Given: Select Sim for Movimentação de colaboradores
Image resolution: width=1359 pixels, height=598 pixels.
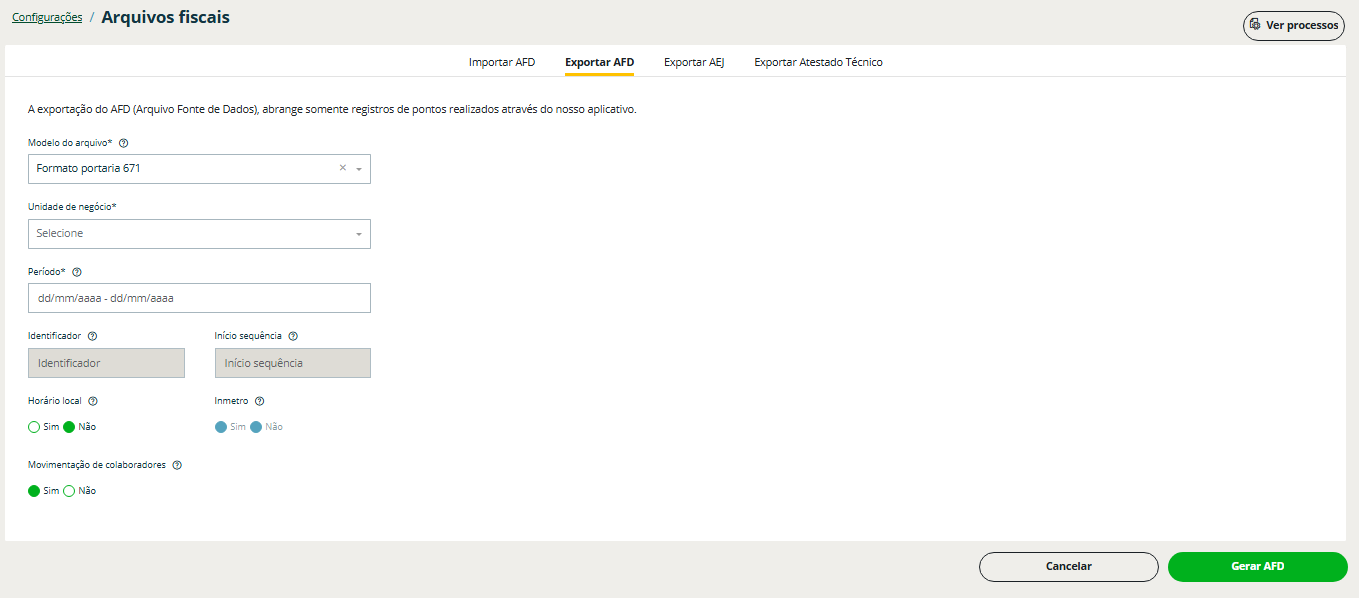Looking at the screenshot, I should 35,491.
